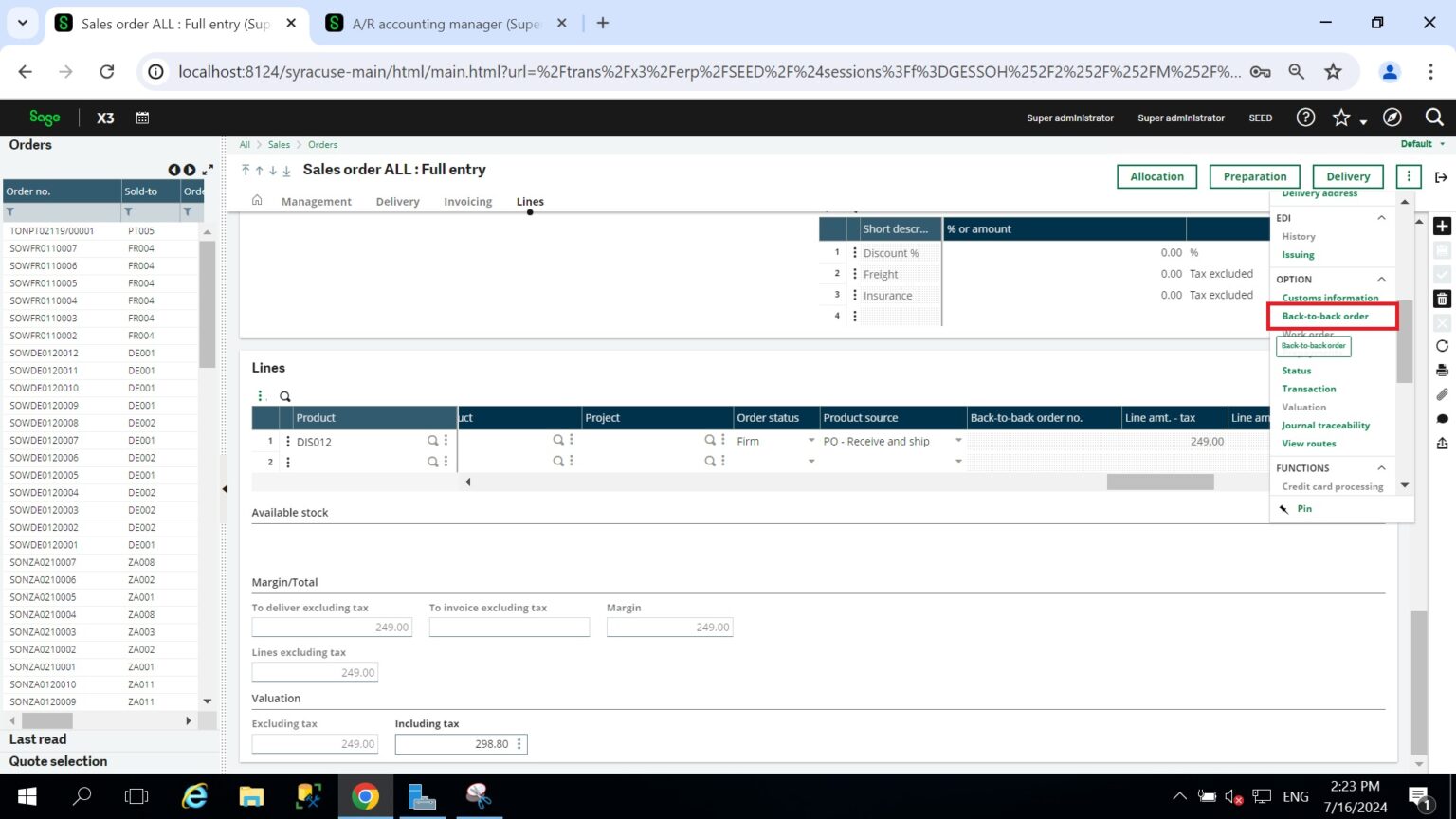
Task: Select Back-to-back order menu option
Action: [x=1325, y=316]
